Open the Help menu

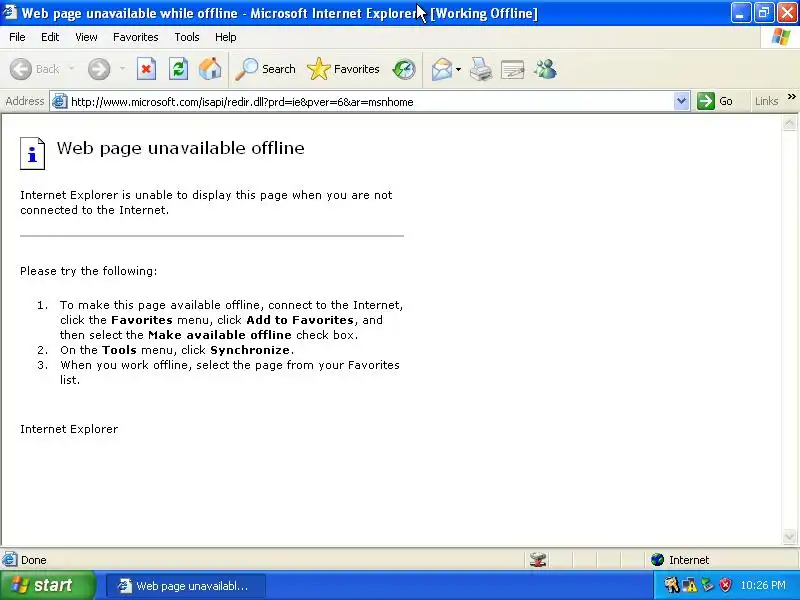tap(226, 37)
